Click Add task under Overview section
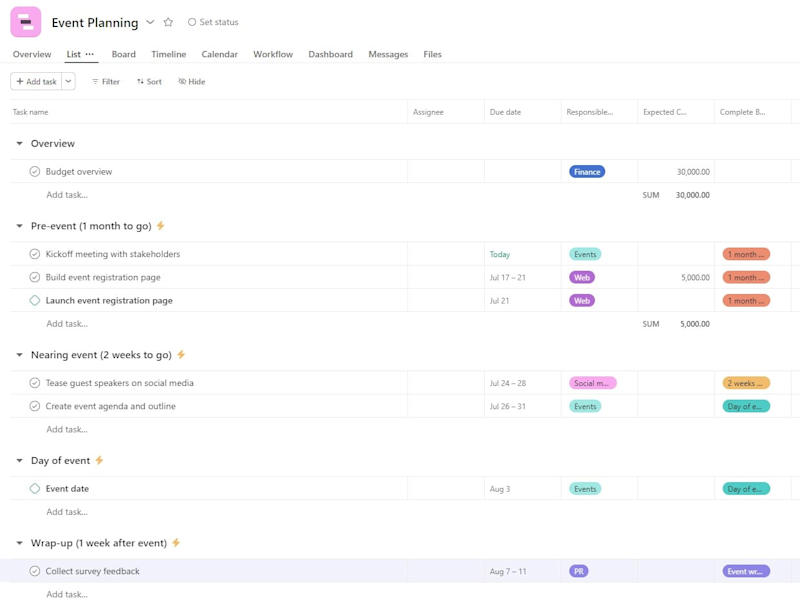Image resolution: width=800 pixels, height=600 pixels. tap(67, 194)
